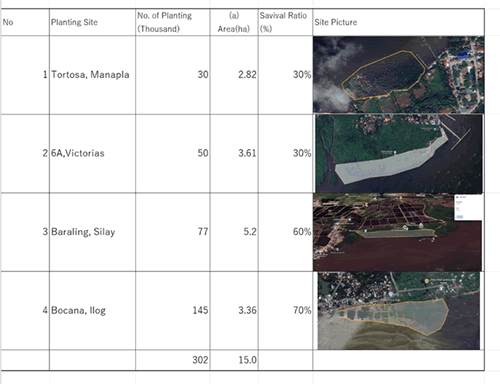This screenshot has width=500, height=384.
Task: Select the 60% survival ratio cell
Action: [285, 232]
